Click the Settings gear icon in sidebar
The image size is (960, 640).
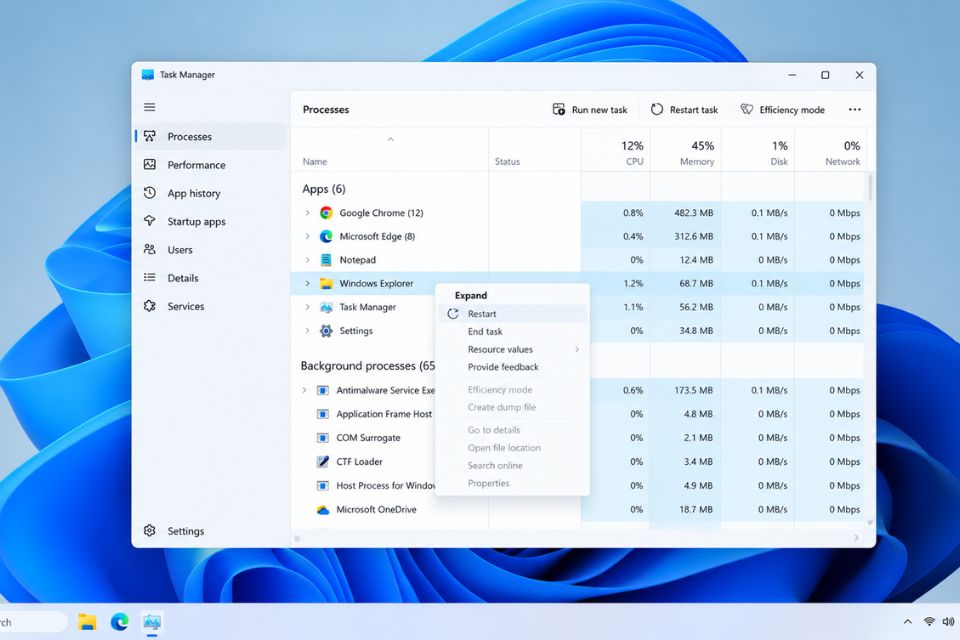point(149,530)
